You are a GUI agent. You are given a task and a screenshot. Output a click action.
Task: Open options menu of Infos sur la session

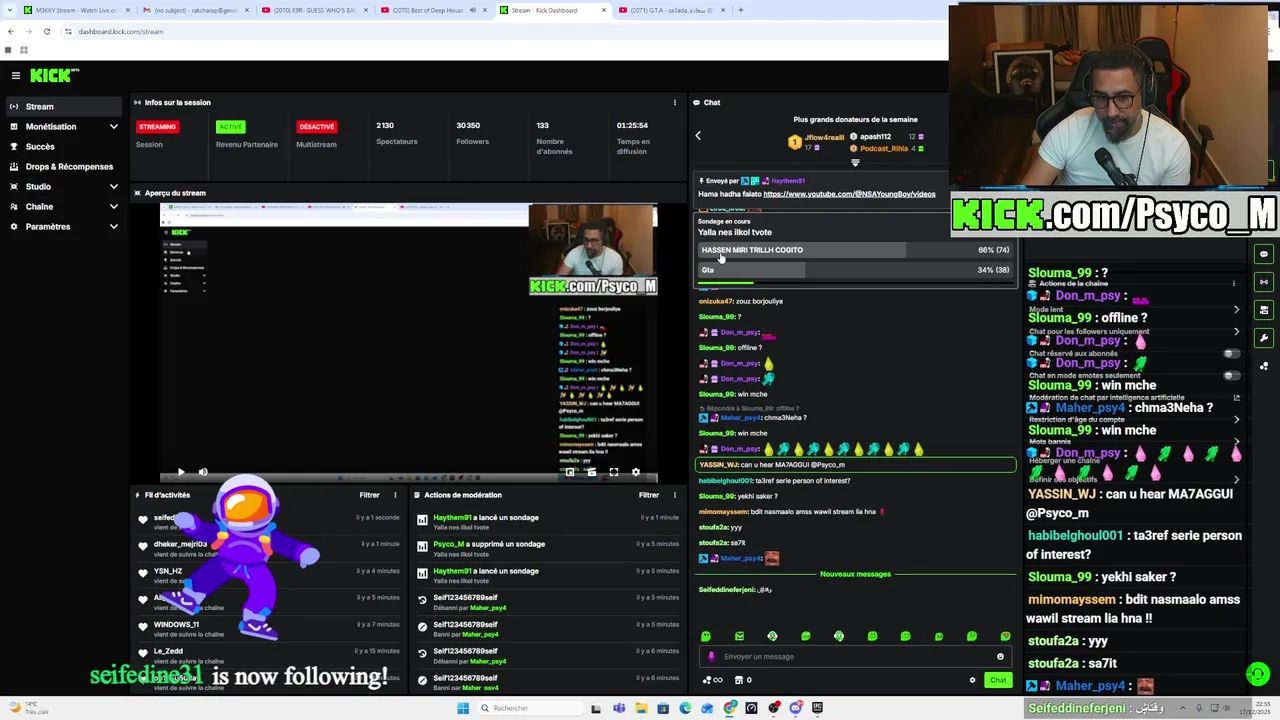pos(675,102)
